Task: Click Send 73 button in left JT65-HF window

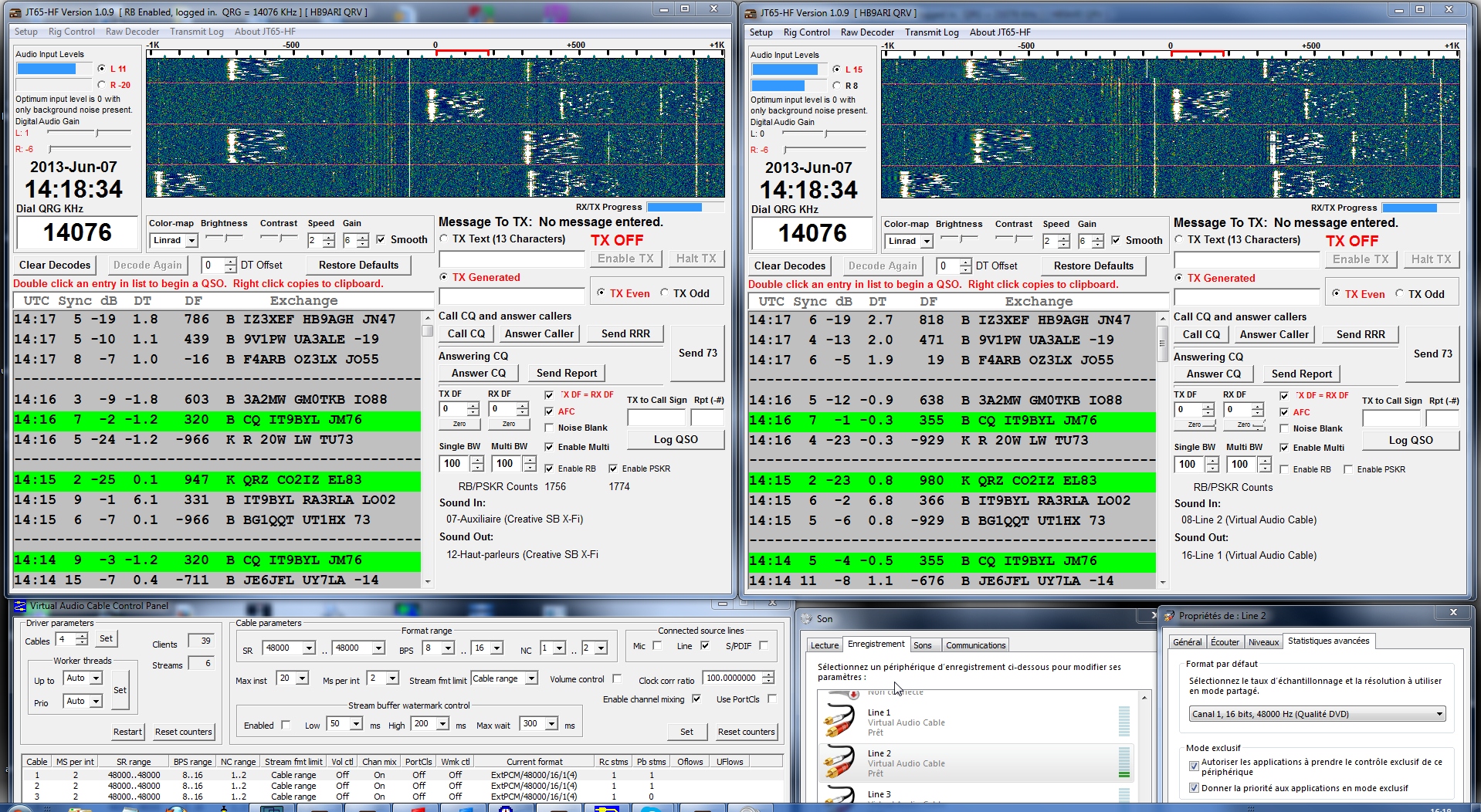Action: [697, 353]
